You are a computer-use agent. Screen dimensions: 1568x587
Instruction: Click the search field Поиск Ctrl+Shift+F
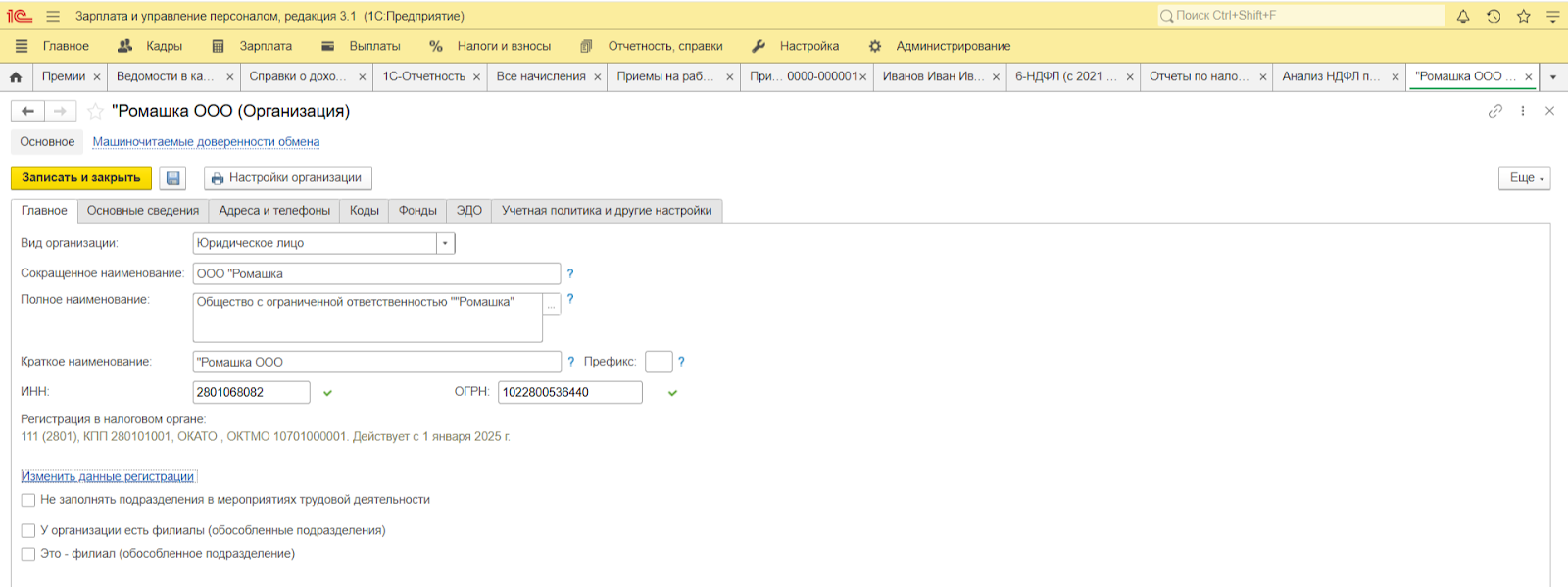[1300, 16]
